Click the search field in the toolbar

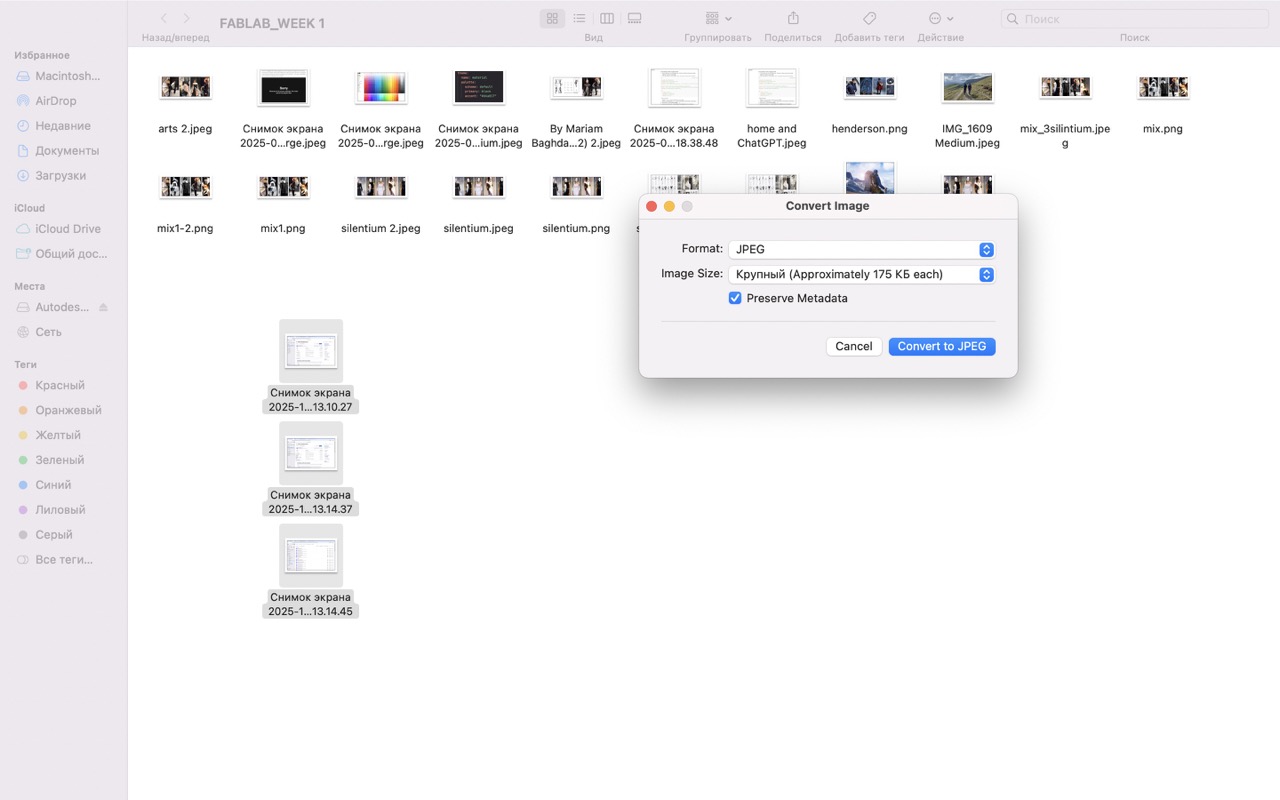tap(1135, 19)
